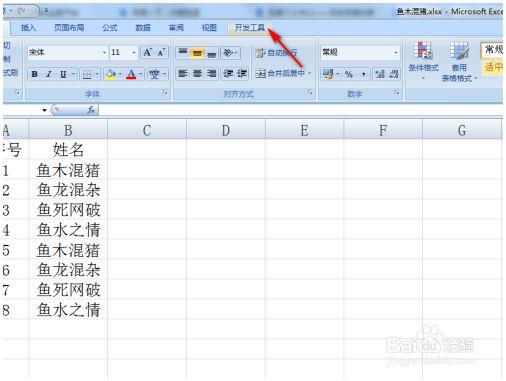The width and height of the screenshot is (506, 381).
Task: Toggle Italic formatting button
Action: (49, 74)
